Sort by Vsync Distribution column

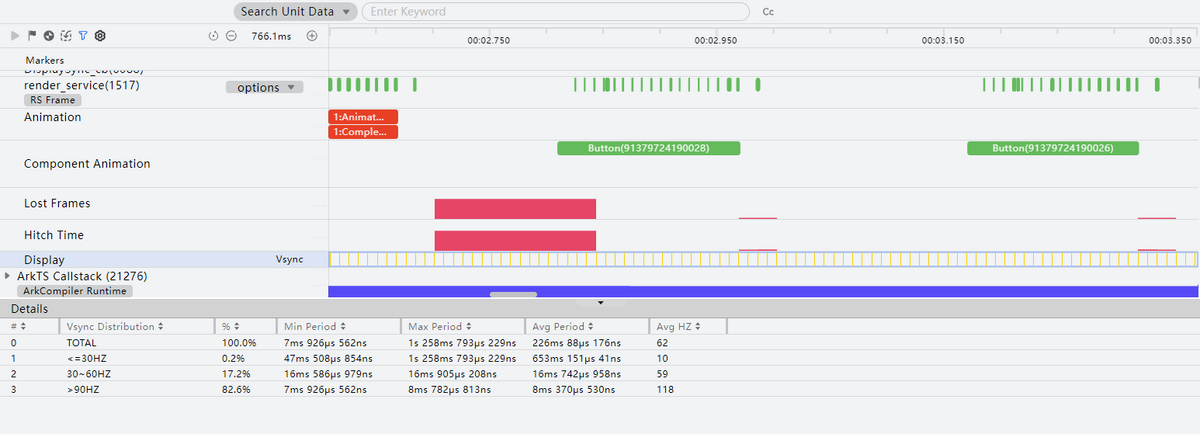tap(114, 327)
